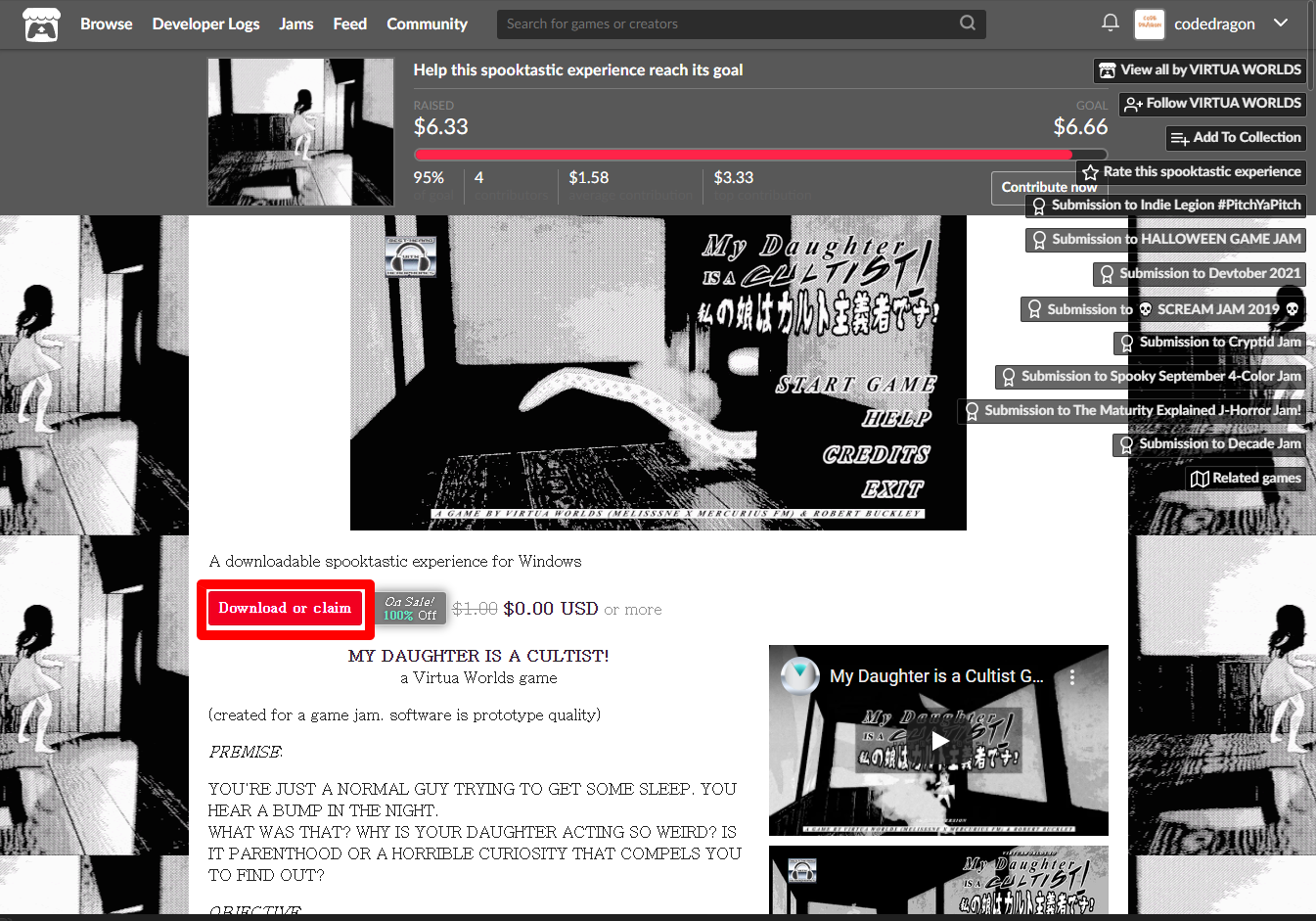Open the notifications bell
The height and width of the screenshot is (921, 1316).
pyautogui.click(x=1110, y=23)
